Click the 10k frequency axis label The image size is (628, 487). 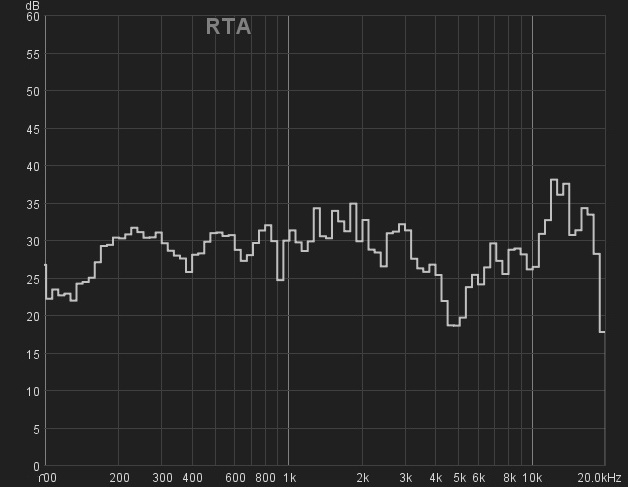click(x=532, y=478)
